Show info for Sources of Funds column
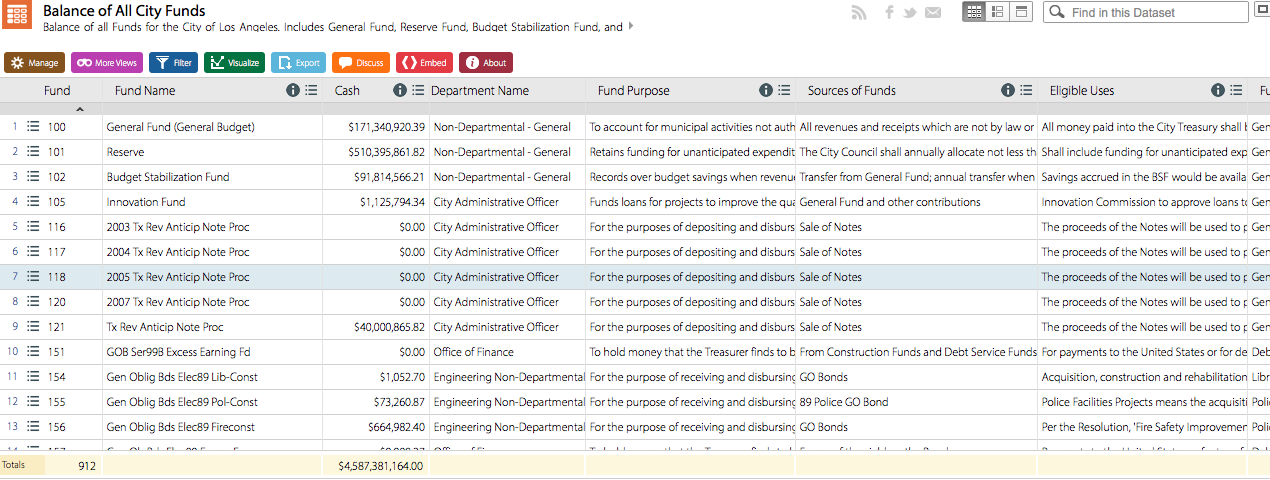 [x=1008, y=90]
